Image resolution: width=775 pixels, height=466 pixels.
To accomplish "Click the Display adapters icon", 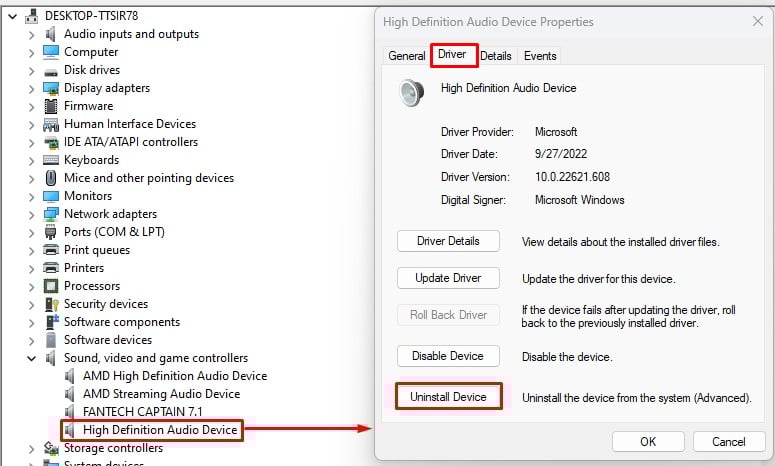I will (x=51, y=88).
